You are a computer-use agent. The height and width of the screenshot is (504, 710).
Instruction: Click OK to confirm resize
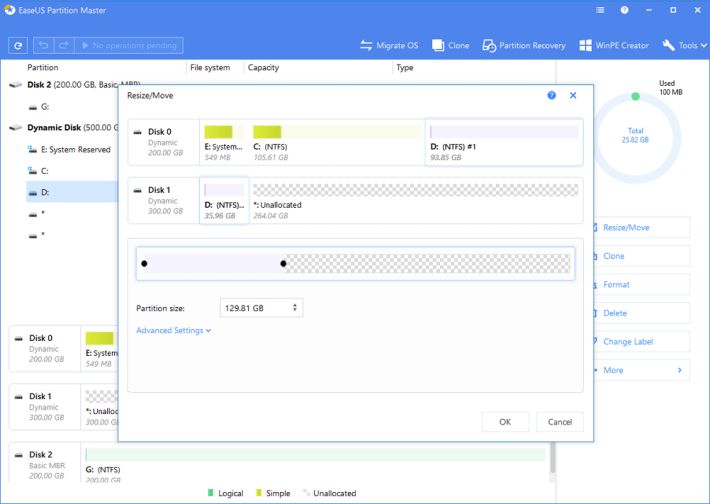click(505, 422)
